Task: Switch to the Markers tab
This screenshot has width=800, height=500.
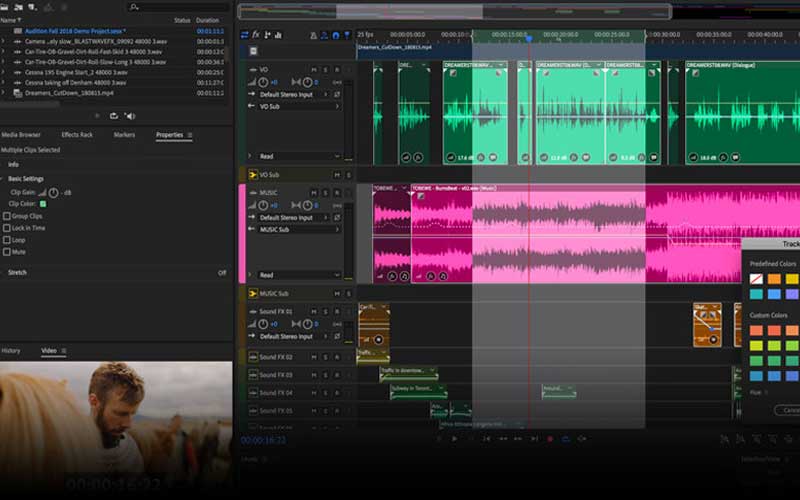Action: click(x=124, y=134)
